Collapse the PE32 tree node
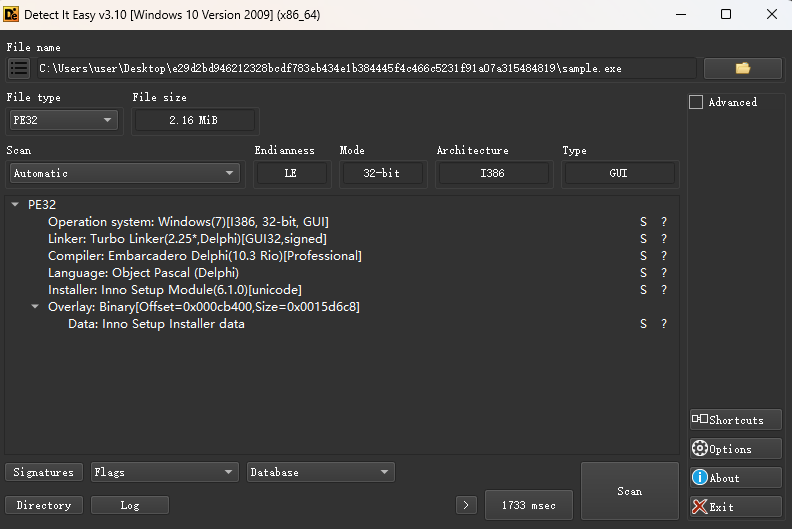 coord(15,205)
